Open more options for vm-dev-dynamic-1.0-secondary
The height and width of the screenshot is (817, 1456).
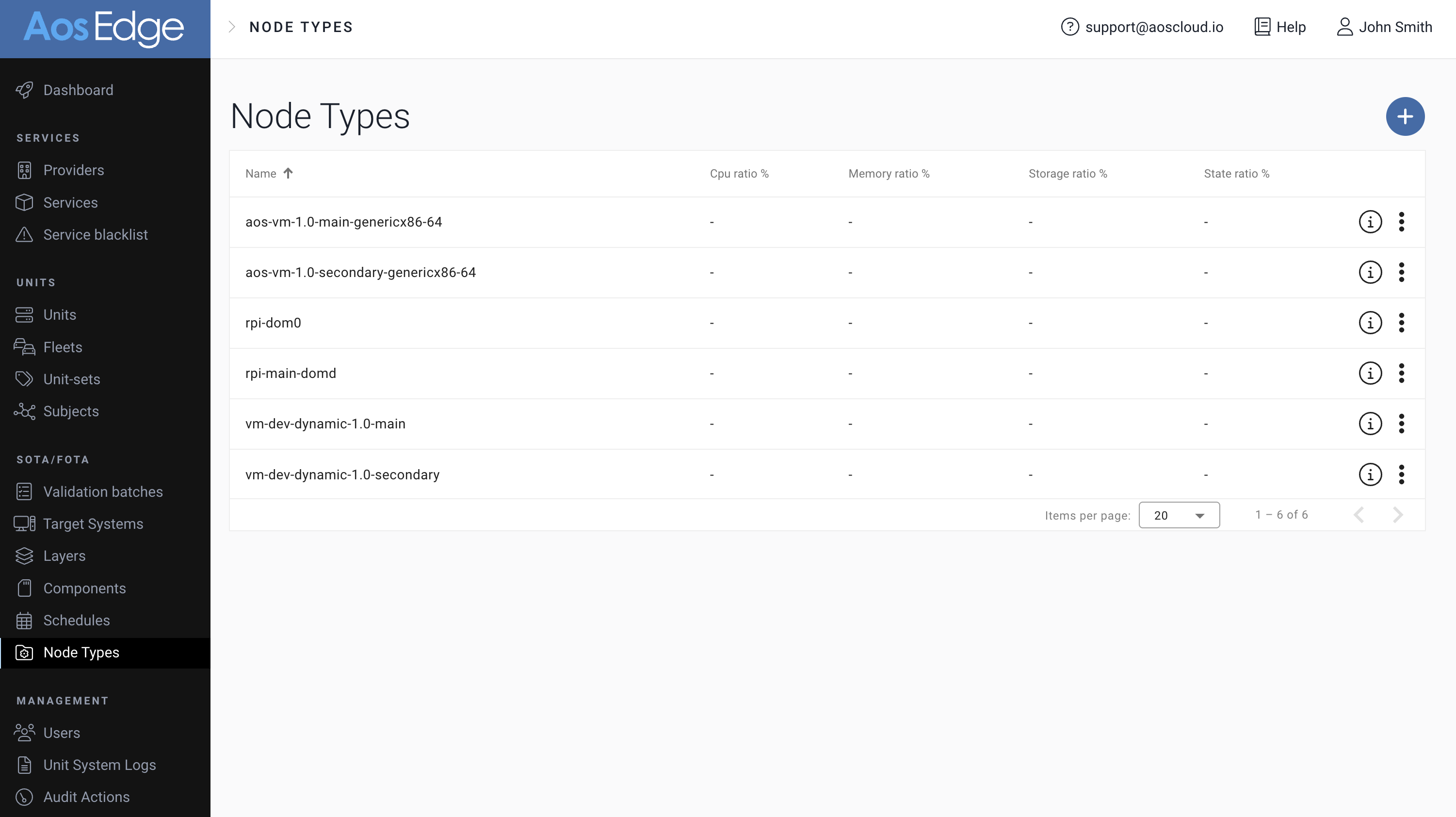click(1401, 474)
